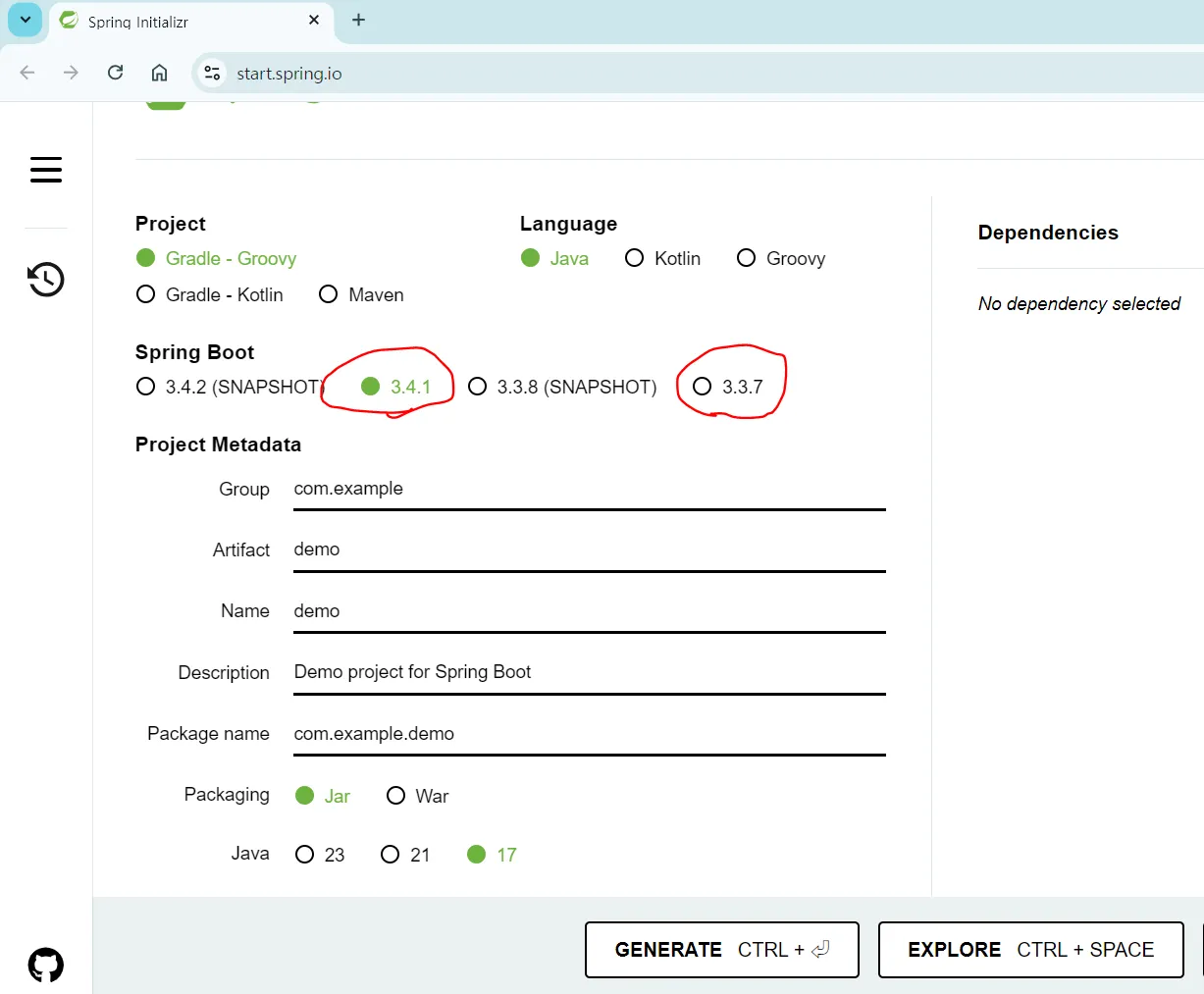Image resolution: width=1204 pixels, height=994 pixels.
Task: Click the Dependencies heading
Action: coord(1048,233)
